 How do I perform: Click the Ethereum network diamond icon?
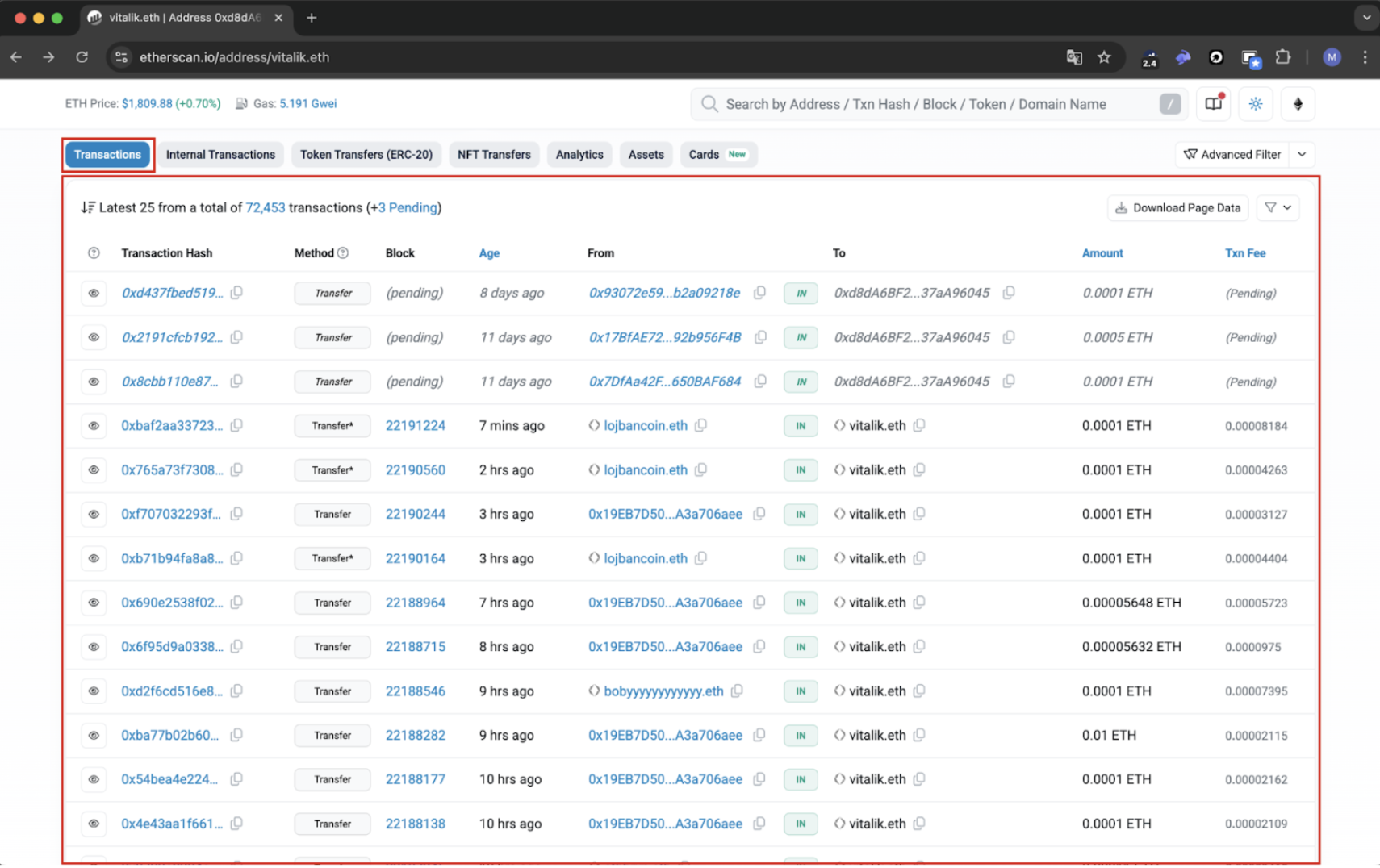(1298, 104)
